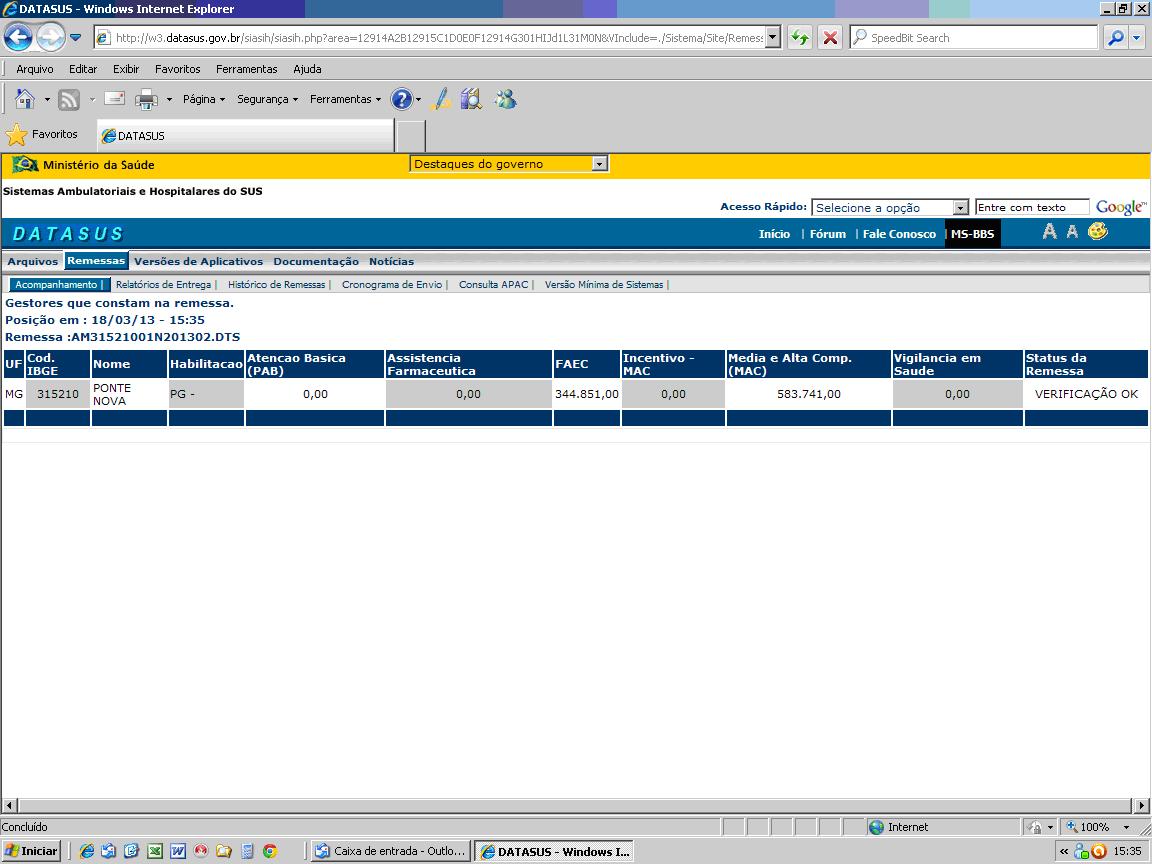Open the Ferramentas menu in menu bar
This screenshot has height=864, width=1152.
point(246,69)
